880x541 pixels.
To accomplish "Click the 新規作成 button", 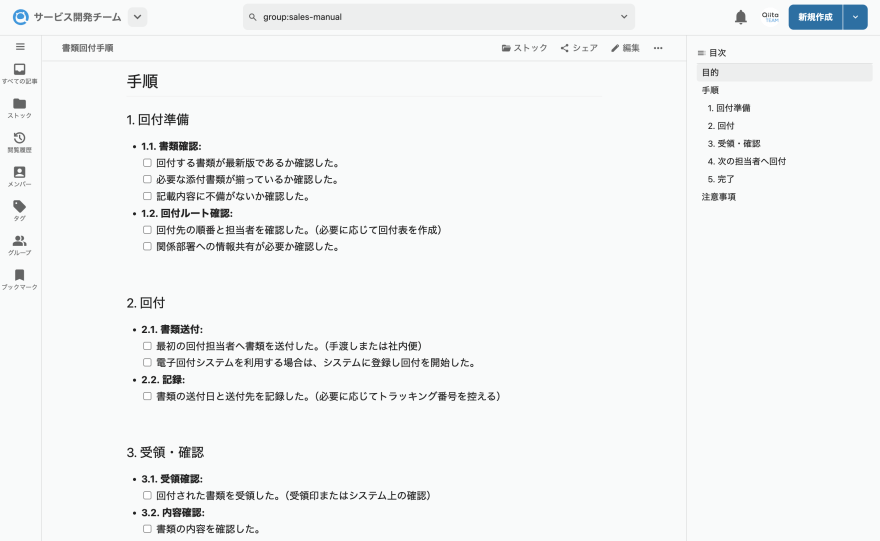I will 814,17.
